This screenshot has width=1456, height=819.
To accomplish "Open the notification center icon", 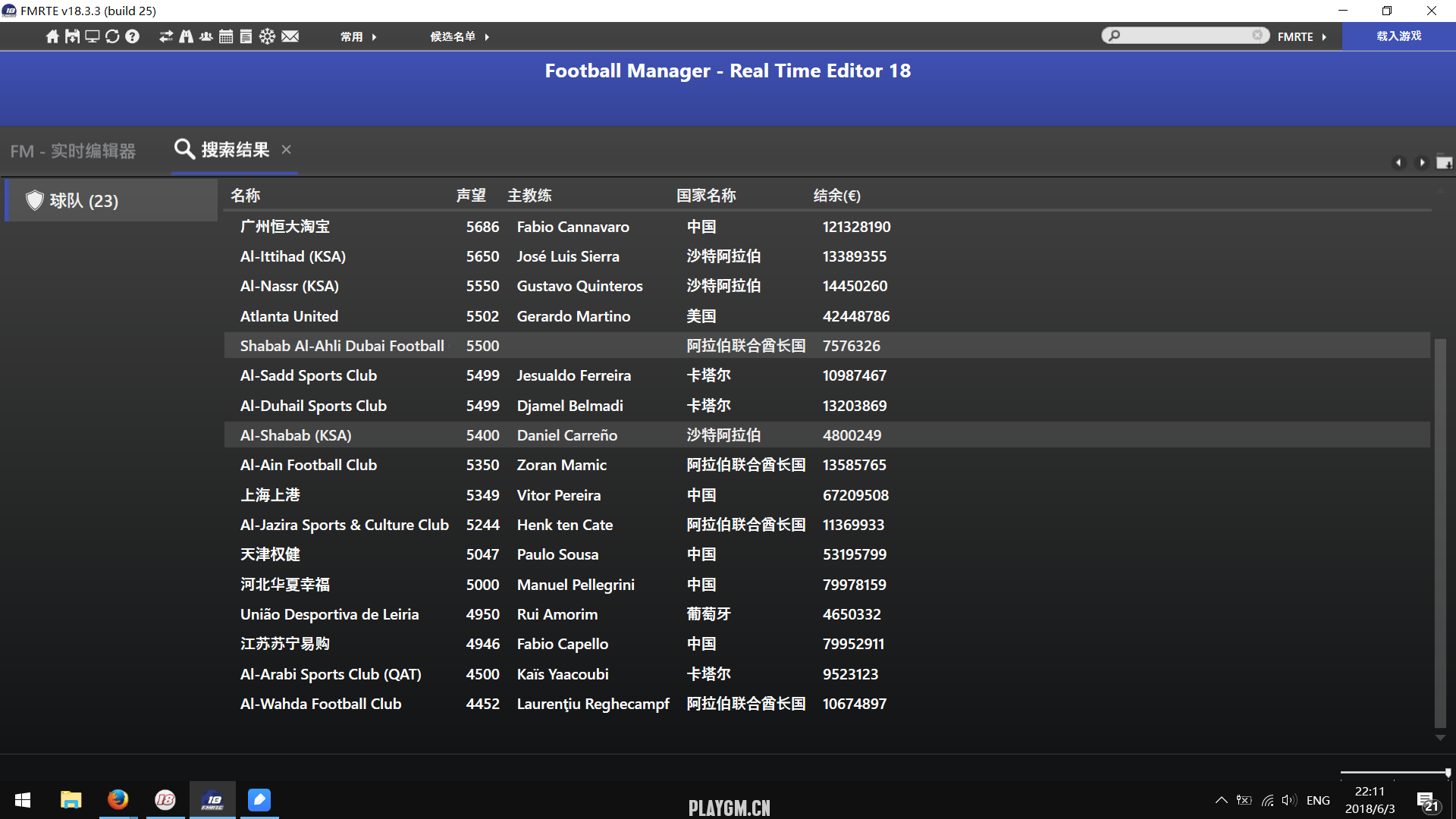I will (1428, 801).
